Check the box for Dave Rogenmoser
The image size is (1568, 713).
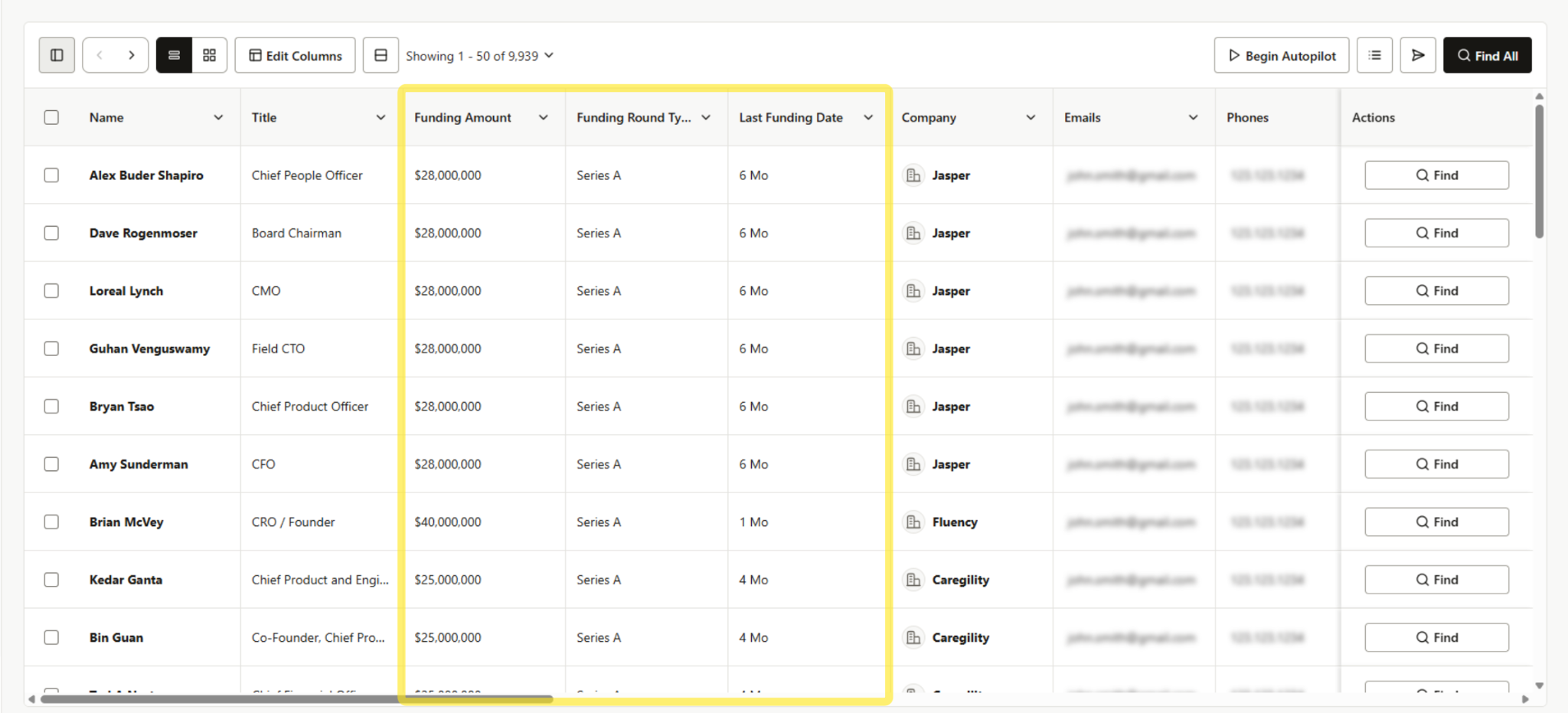point(51,233)
